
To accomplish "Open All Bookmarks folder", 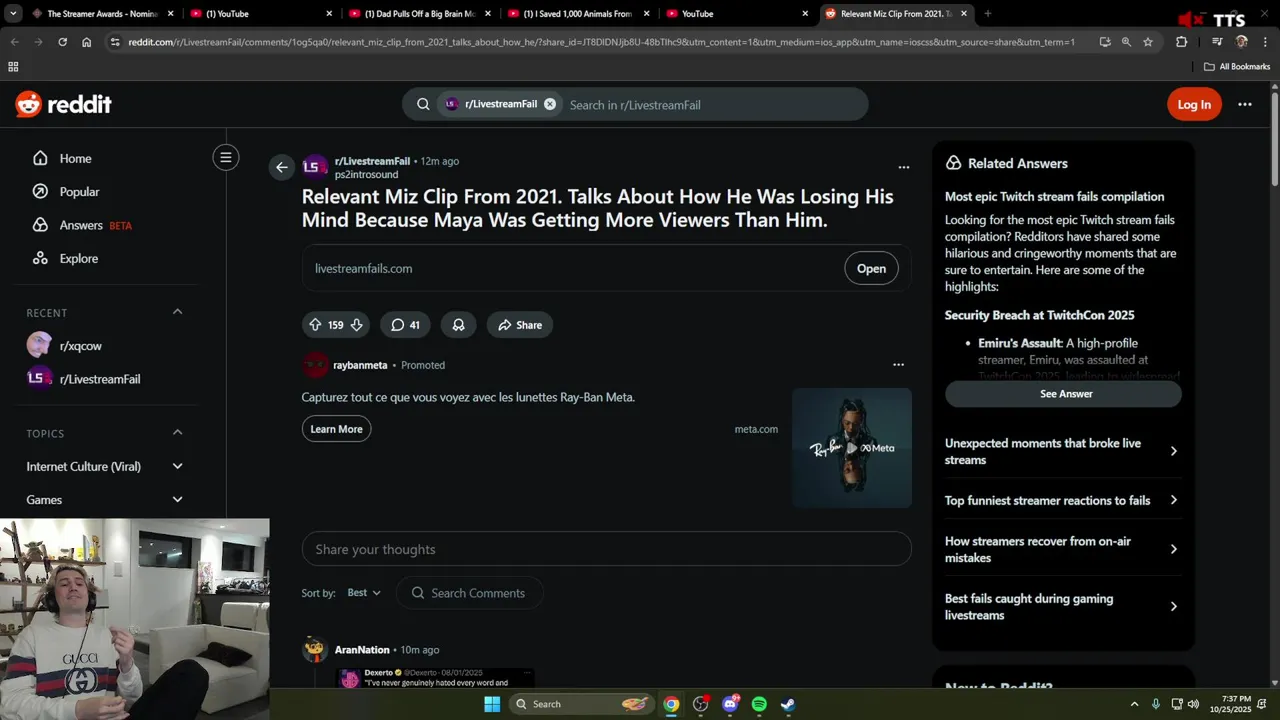I will point(1238,67).
